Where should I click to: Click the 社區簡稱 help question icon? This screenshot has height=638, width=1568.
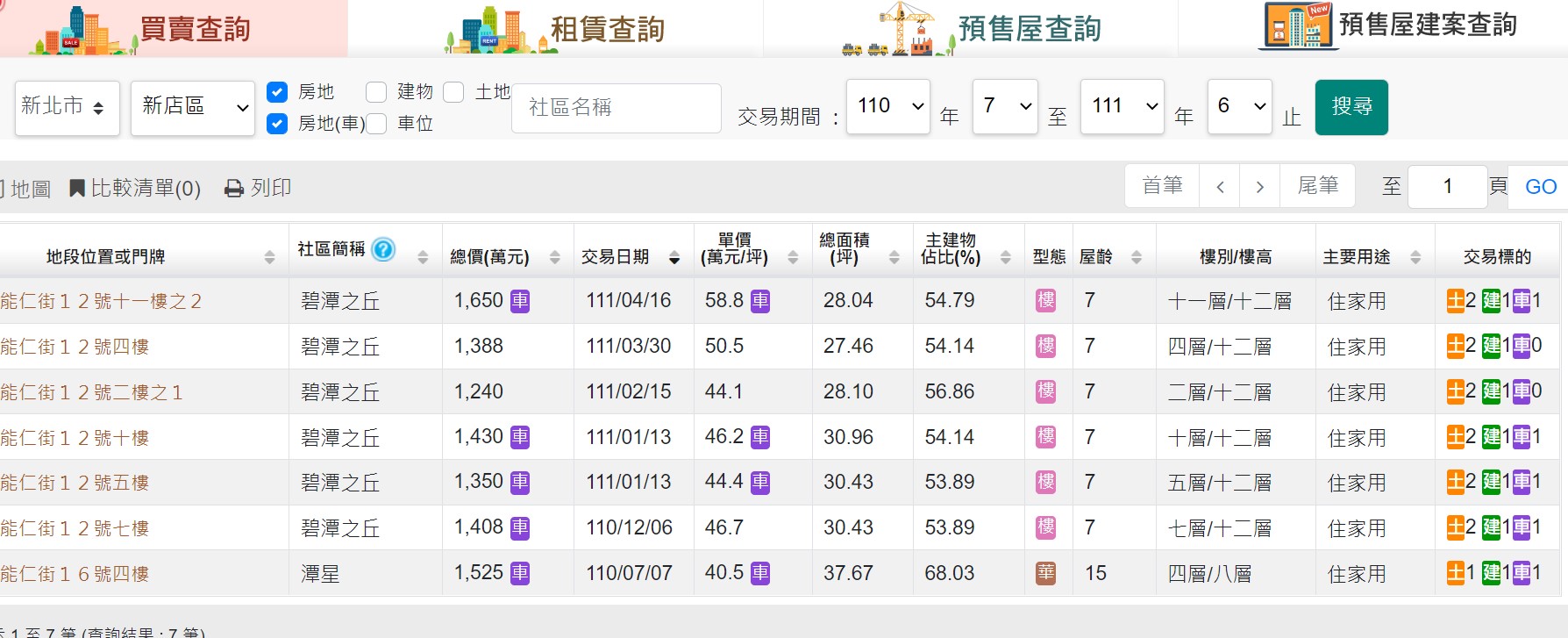[383, 249]
